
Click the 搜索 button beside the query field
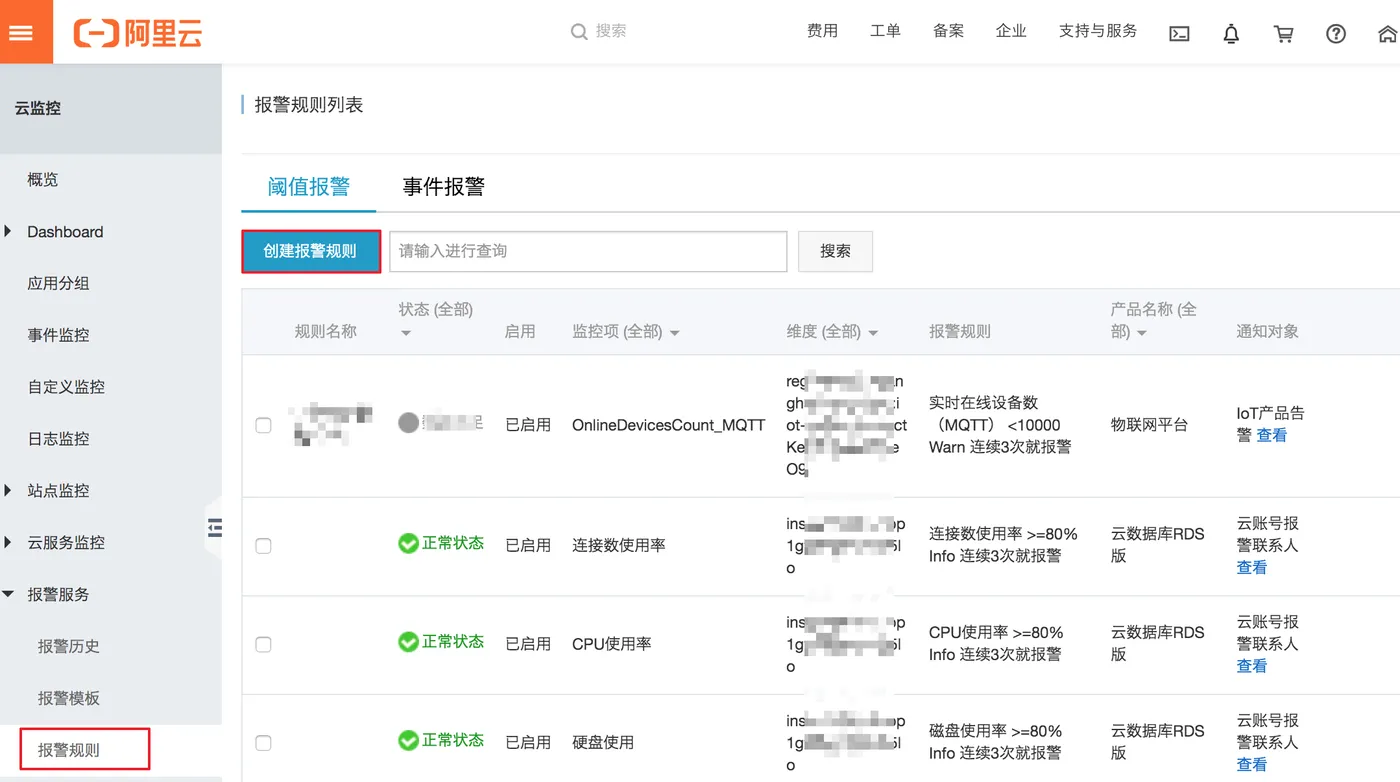[x=835, y=251]
